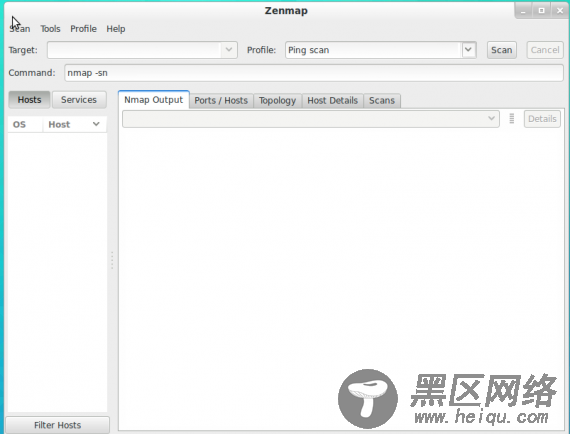This screenshot has height=434, width=570.
Task: Select the Services view toggle
Action: tap(79, 100)
